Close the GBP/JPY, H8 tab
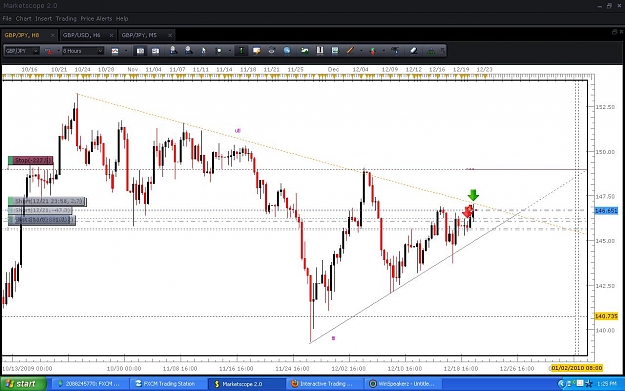Image resolution: width=625 pixels, height=391 pixels. (x=53, y=35)
